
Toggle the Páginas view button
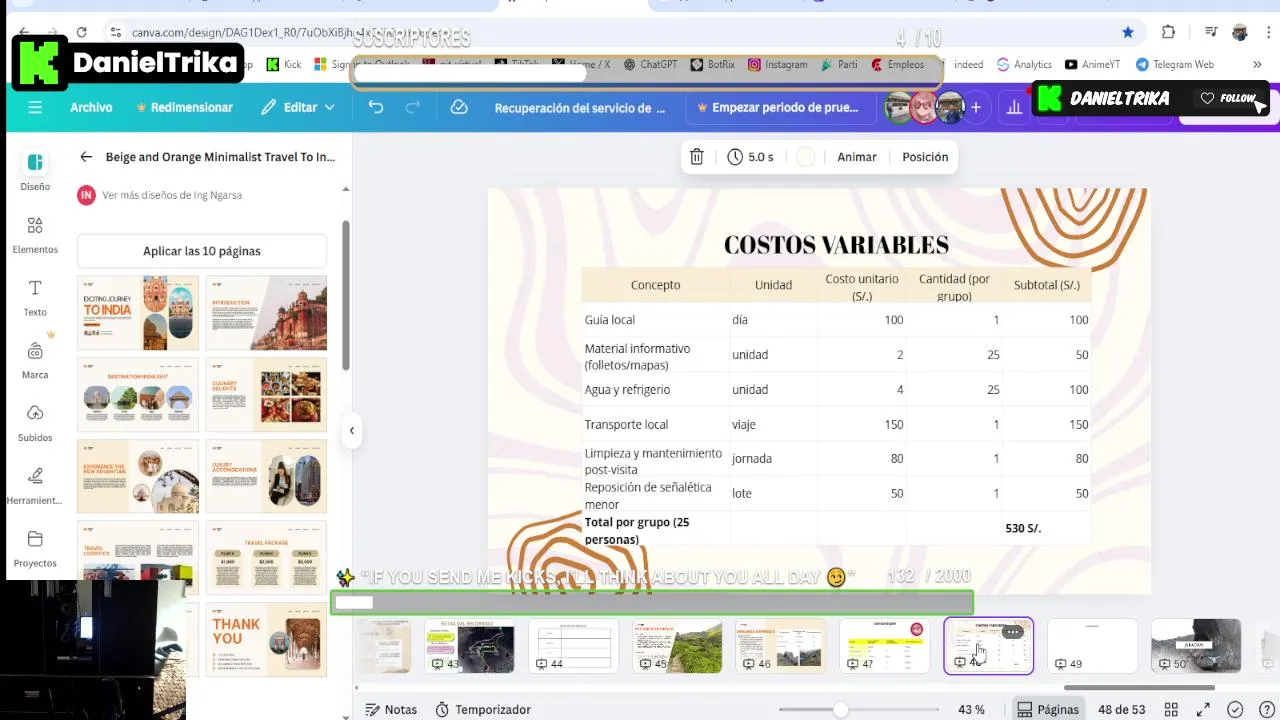click(x=1048, y=709)
